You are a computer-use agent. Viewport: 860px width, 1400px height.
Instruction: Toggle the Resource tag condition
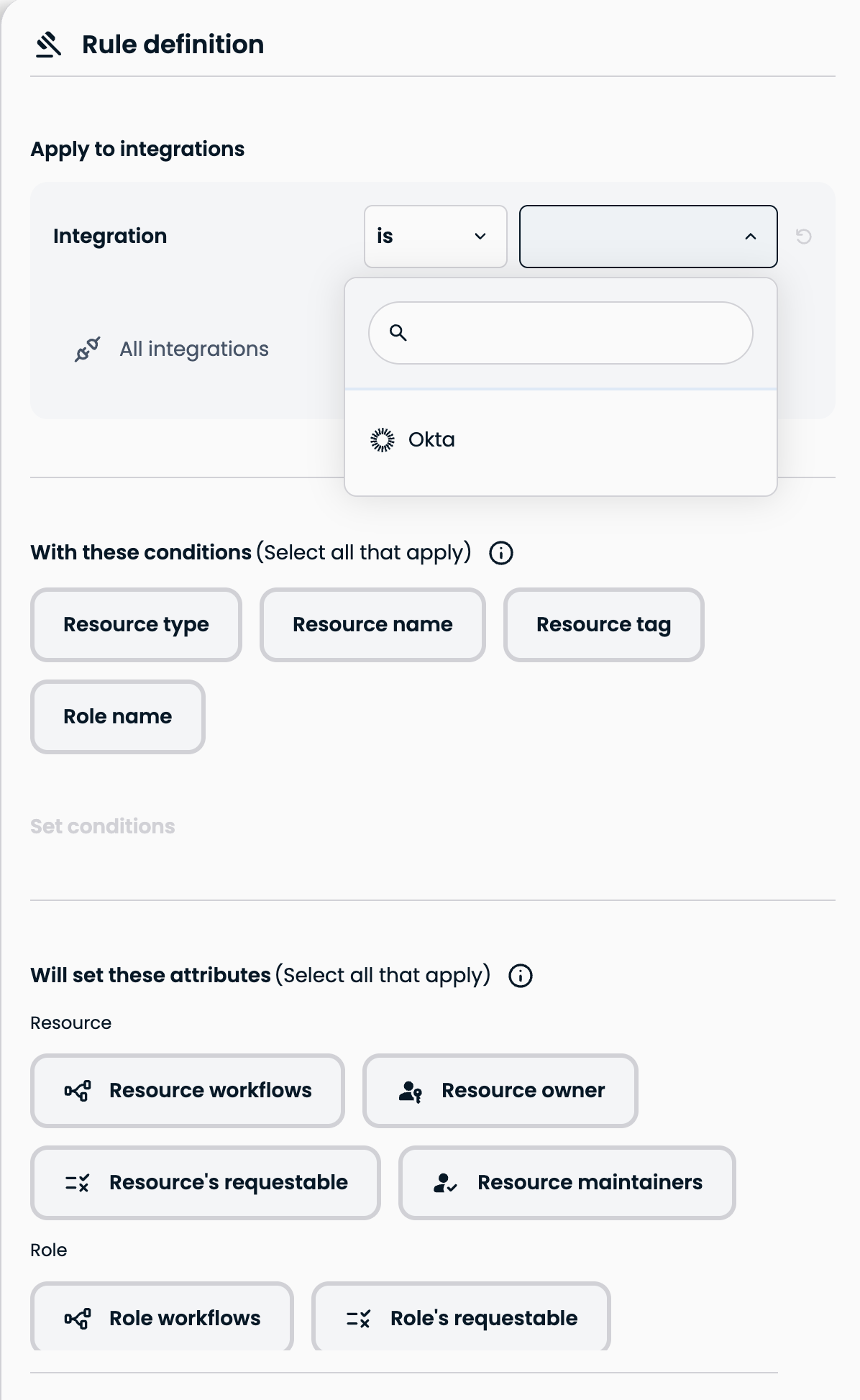[604, 625]
